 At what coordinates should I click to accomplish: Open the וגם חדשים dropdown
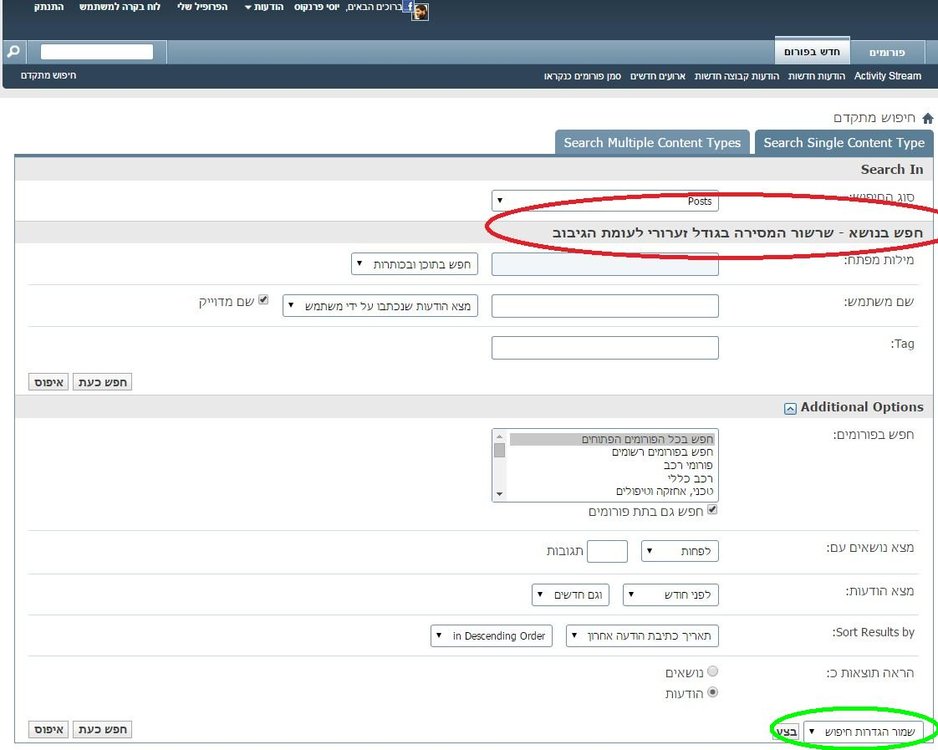coord(570,594)
